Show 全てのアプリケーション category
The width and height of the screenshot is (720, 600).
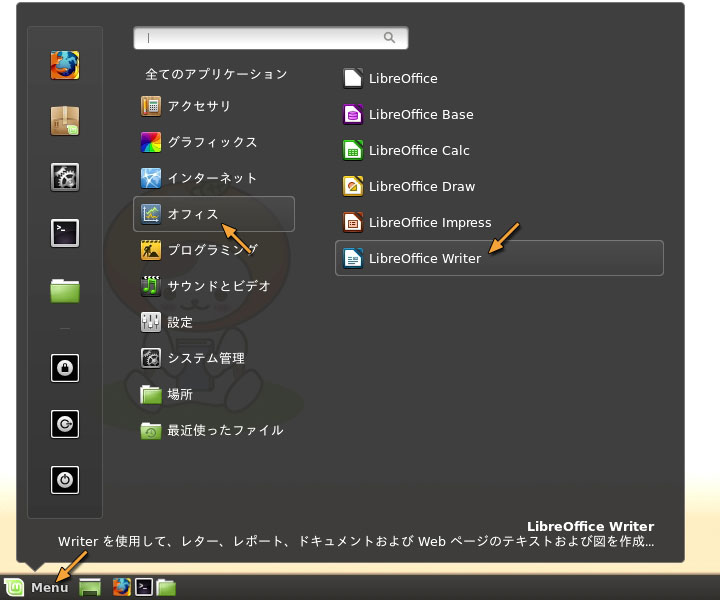216,74
